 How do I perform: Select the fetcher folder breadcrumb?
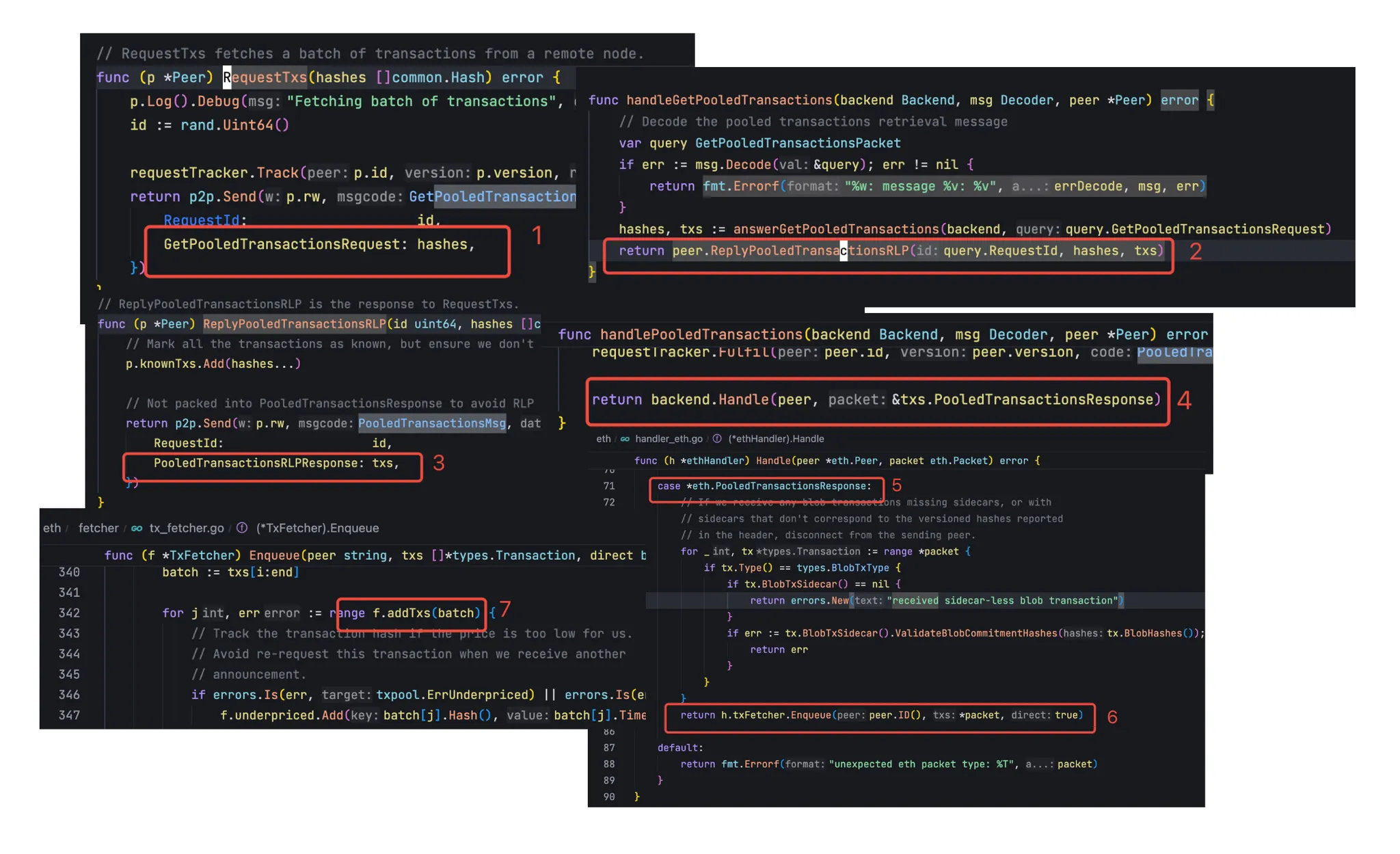point(98,529)
